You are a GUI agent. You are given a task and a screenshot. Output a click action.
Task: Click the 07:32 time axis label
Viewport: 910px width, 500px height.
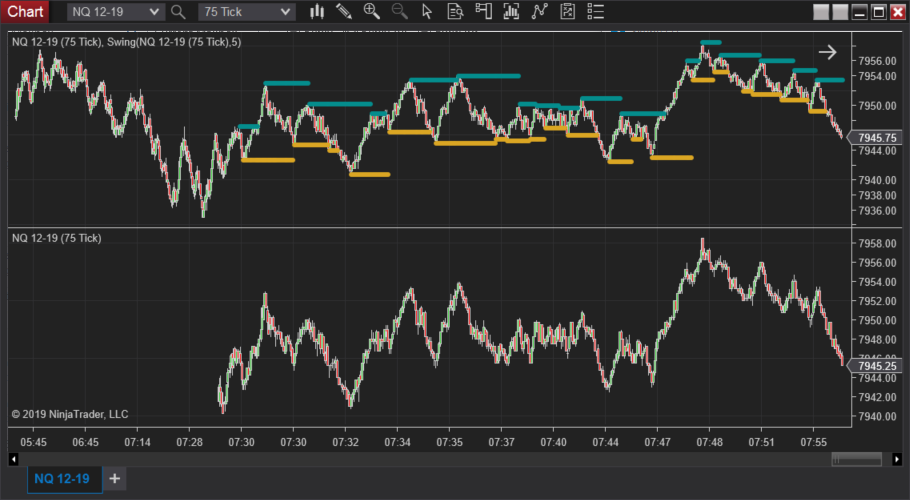345,442
